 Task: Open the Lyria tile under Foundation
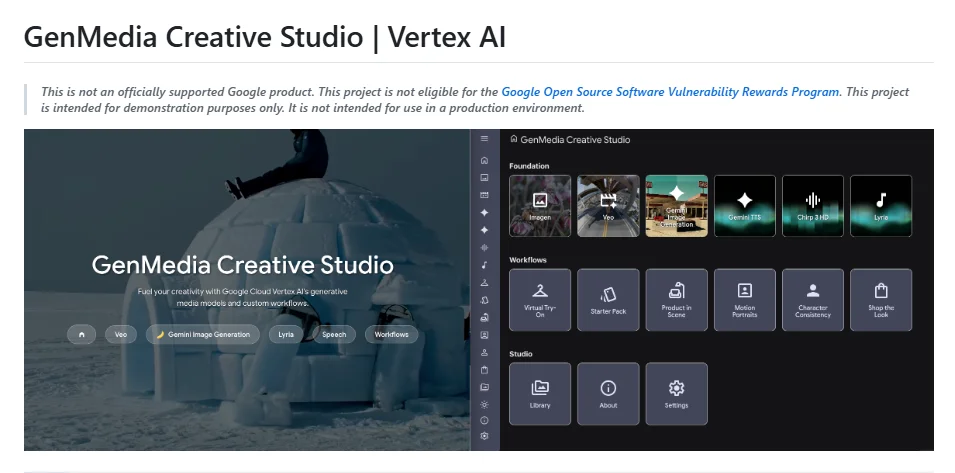[x=881, y=206]
